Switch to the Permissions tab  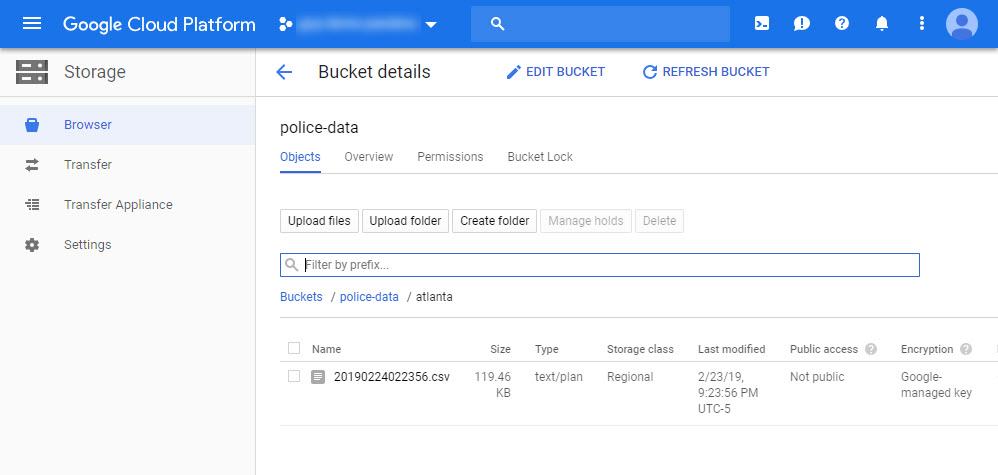click(450, 157)
